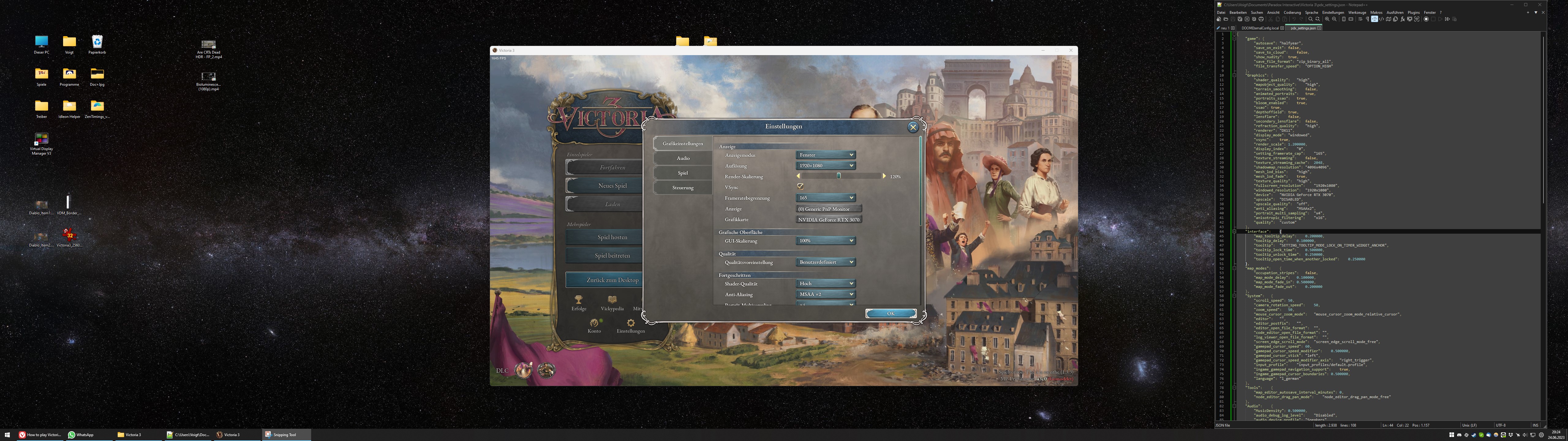Select the Grafikeinstellungen tab

pos(682,144)
